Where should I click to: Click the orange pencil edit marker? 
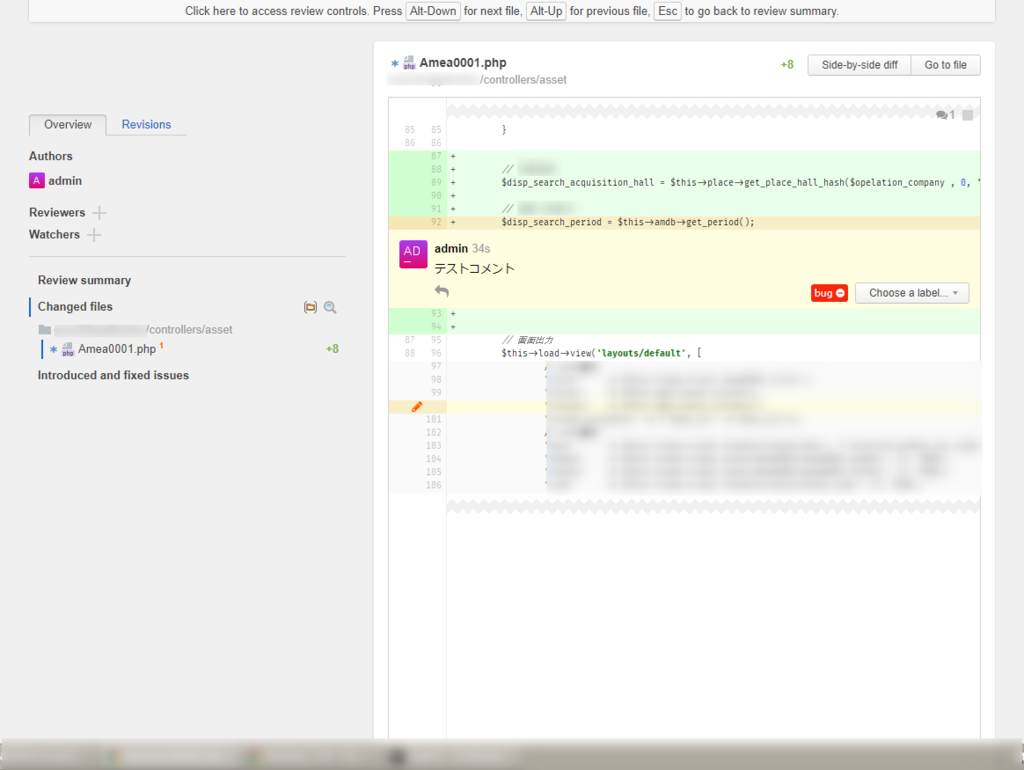tap(417, 406)
